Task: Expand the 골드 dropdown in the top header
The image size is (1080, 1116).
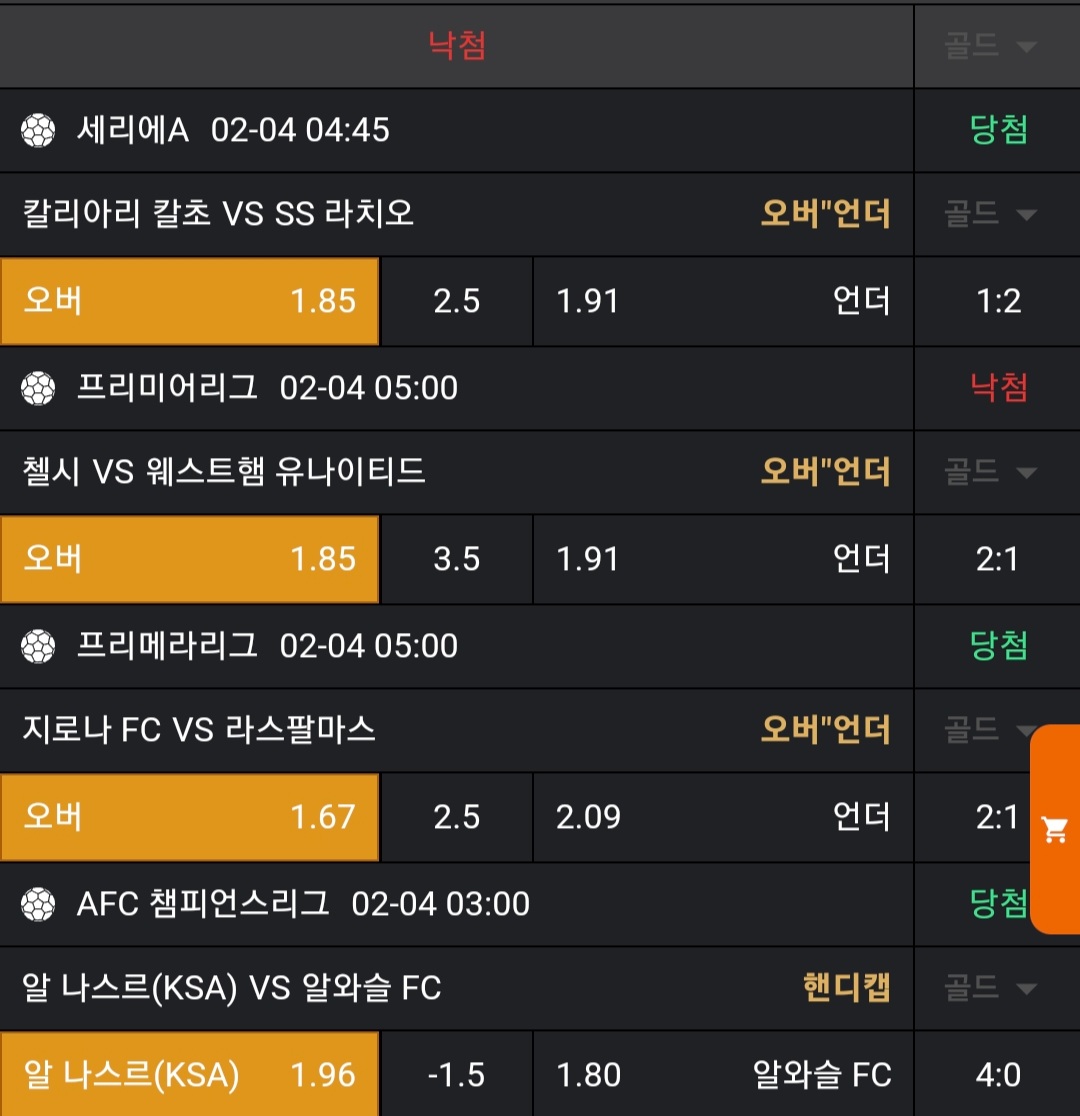Action: pyautogui.click(x=990, y=46)
